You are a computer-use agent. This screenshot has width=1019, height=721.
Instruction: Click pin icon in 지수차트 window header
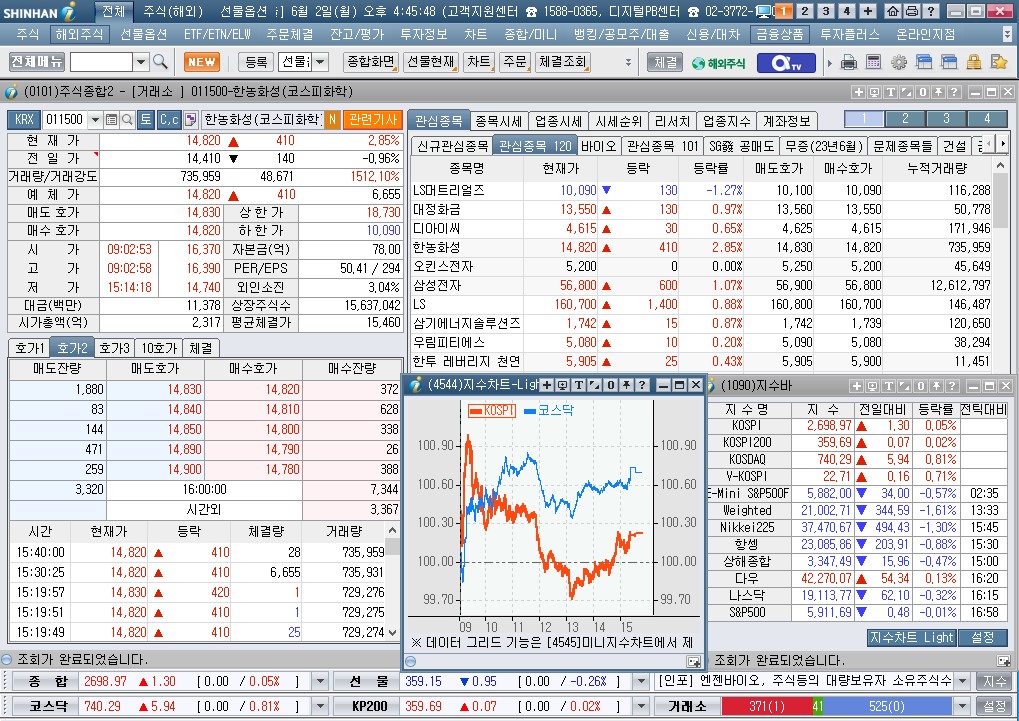click(626, 385)
